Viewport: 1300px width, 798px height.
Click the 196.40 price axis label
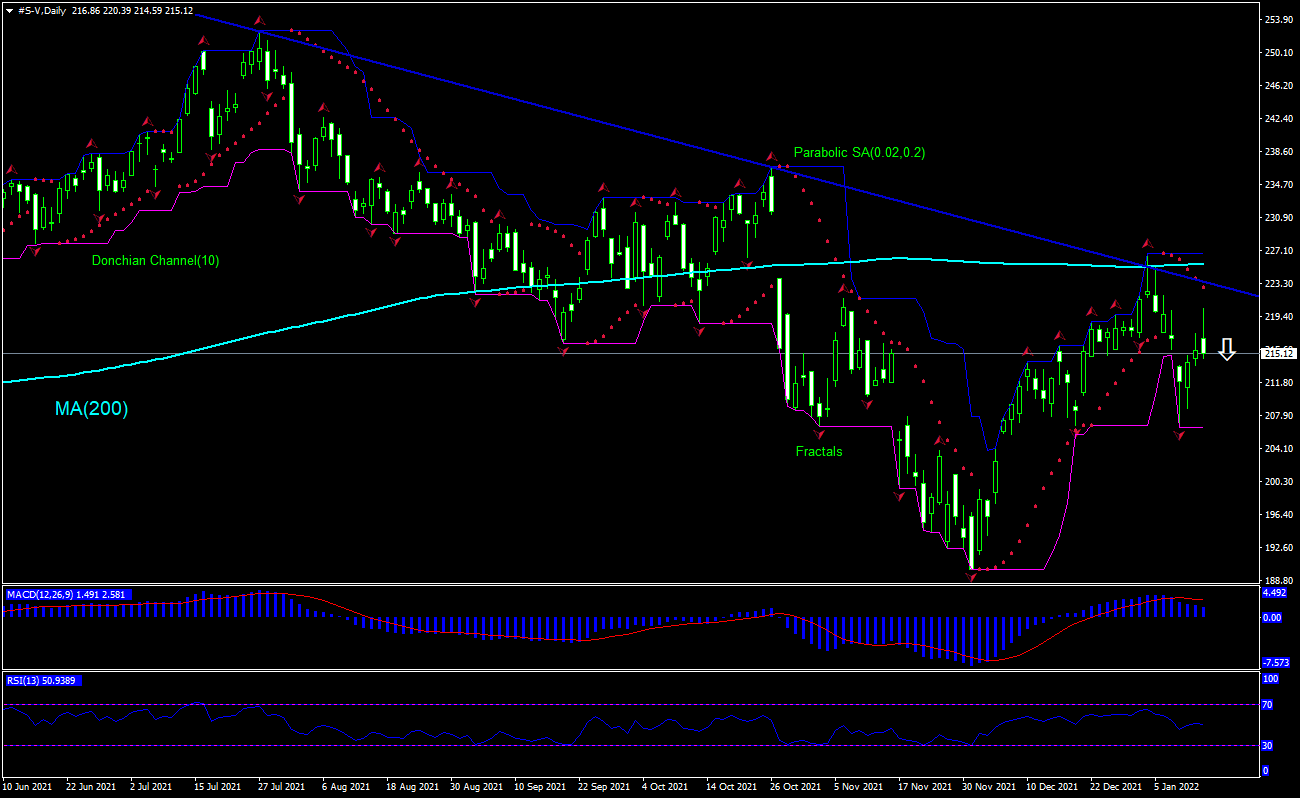(1279, 514)
